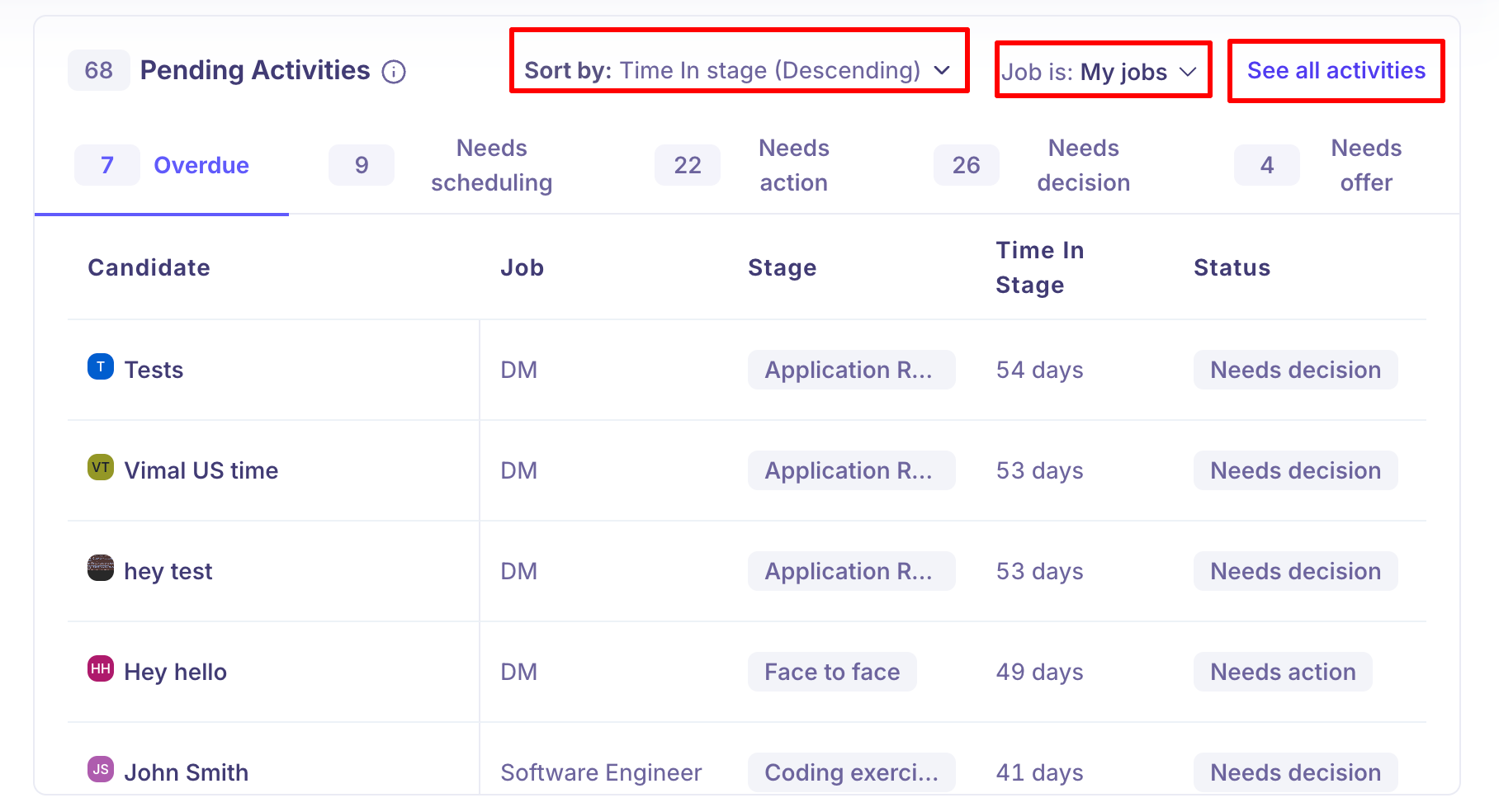The image size is (1499, 812).
Task: Click the Time In Stage column header
Action: (1039, 267)
